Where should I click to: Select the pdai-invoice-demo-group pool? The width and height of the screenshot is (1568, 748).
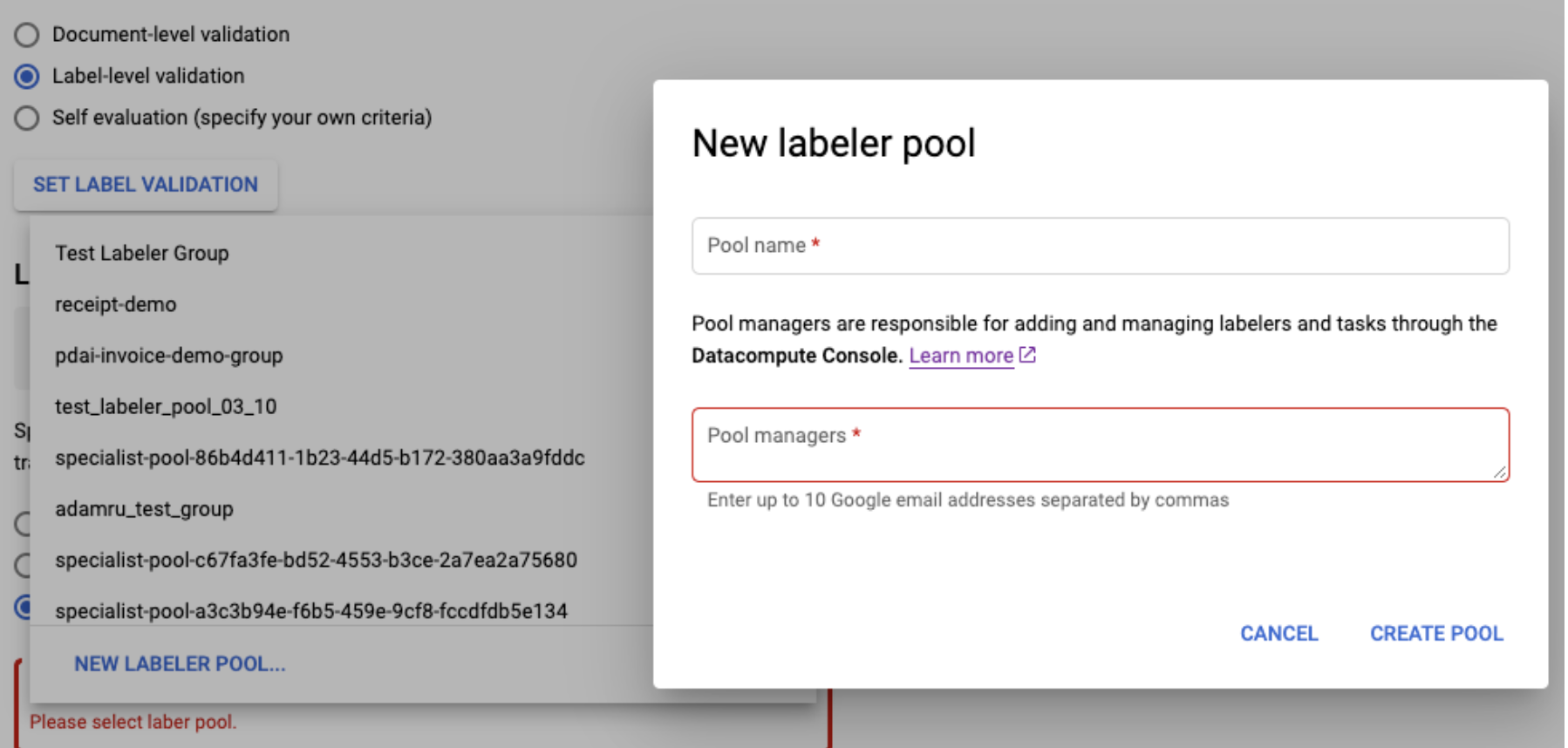[x=168, y=356]
